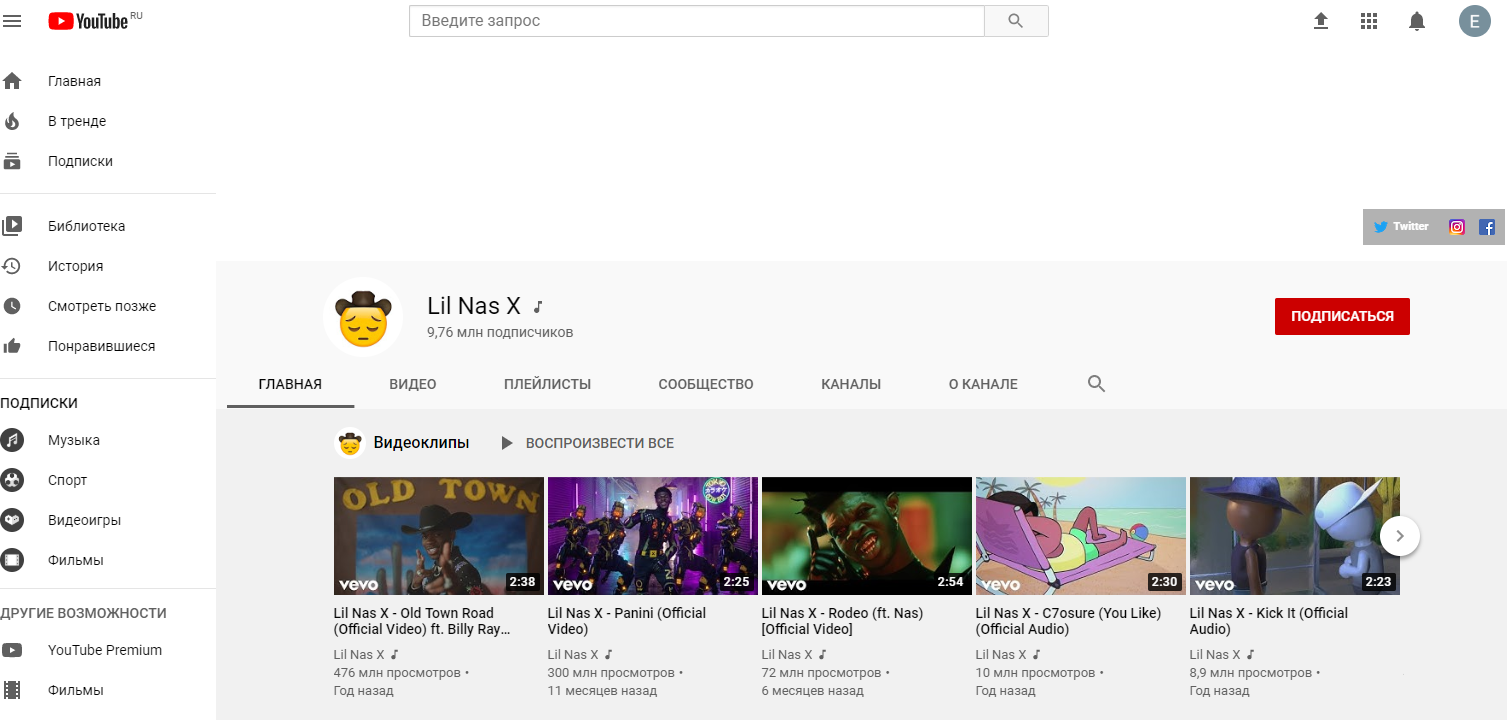Click the search magnifier button
The width and height of the screenshot is (1507, 720).
click(1016, 21)
